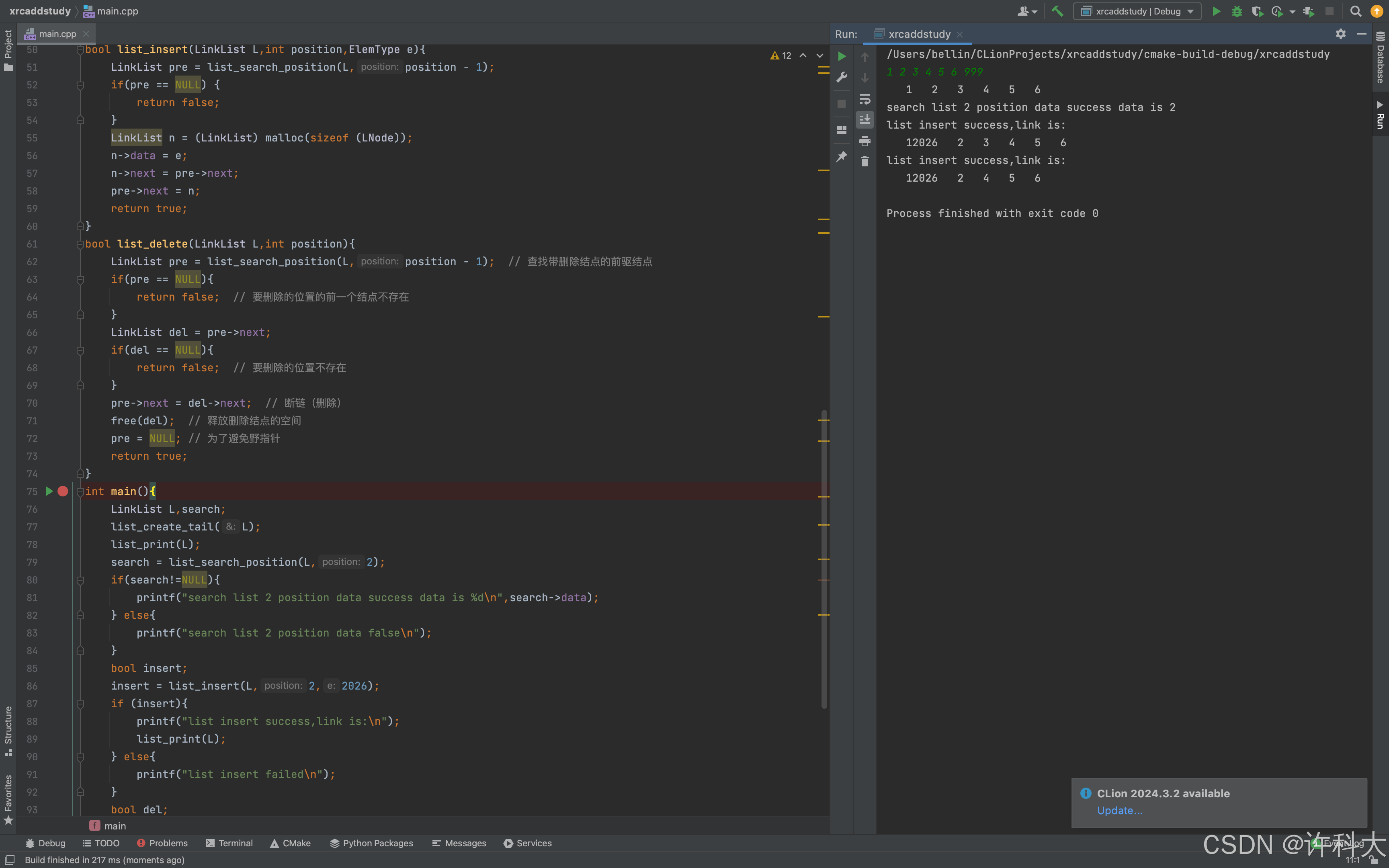
Task: Click the Build hammer icon
Action: [x=1057, y=11]
